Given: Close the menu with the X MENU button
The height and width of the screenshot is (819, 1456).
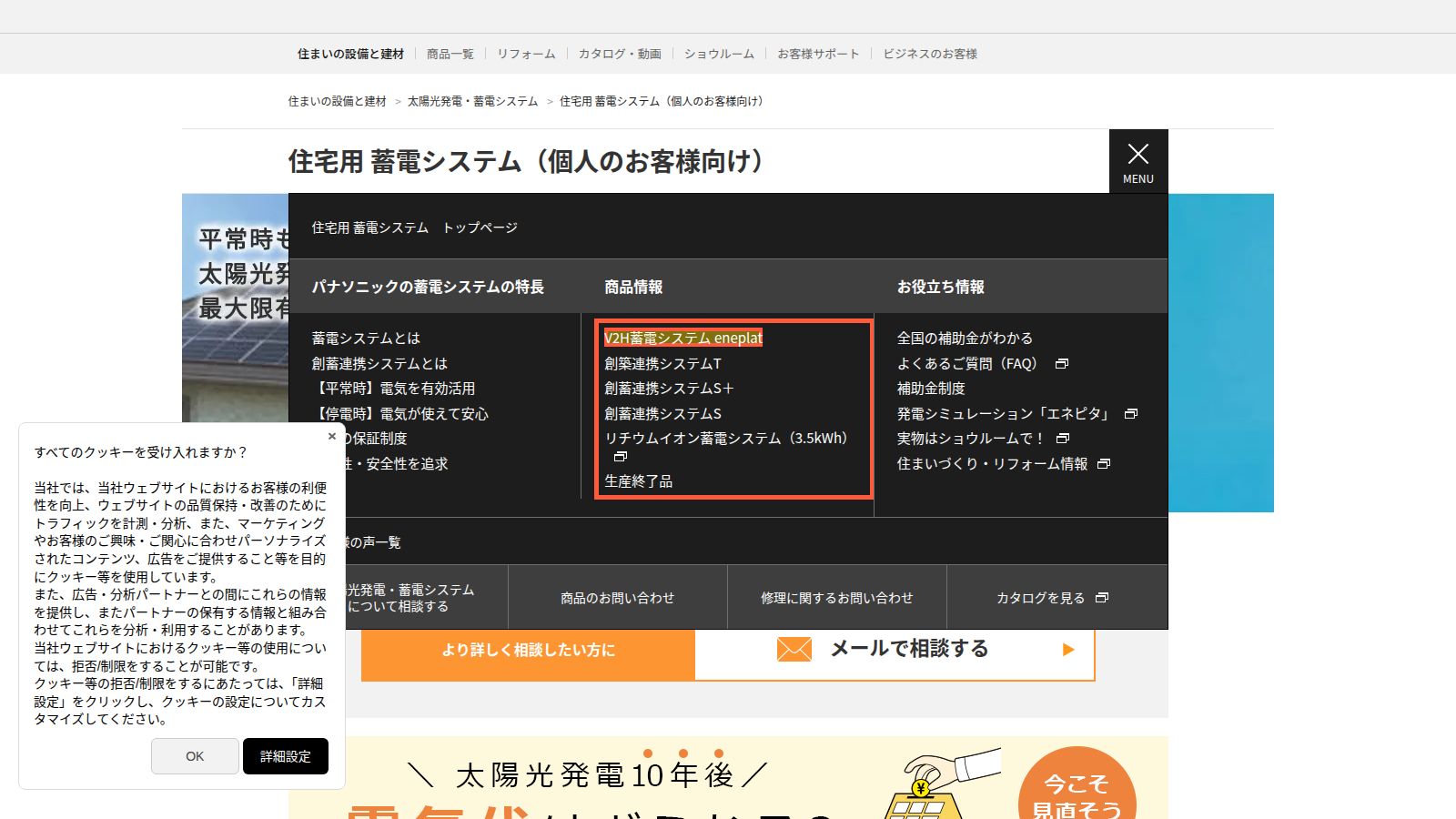Looking at the screenshot, I should (x=1138, y=161).
